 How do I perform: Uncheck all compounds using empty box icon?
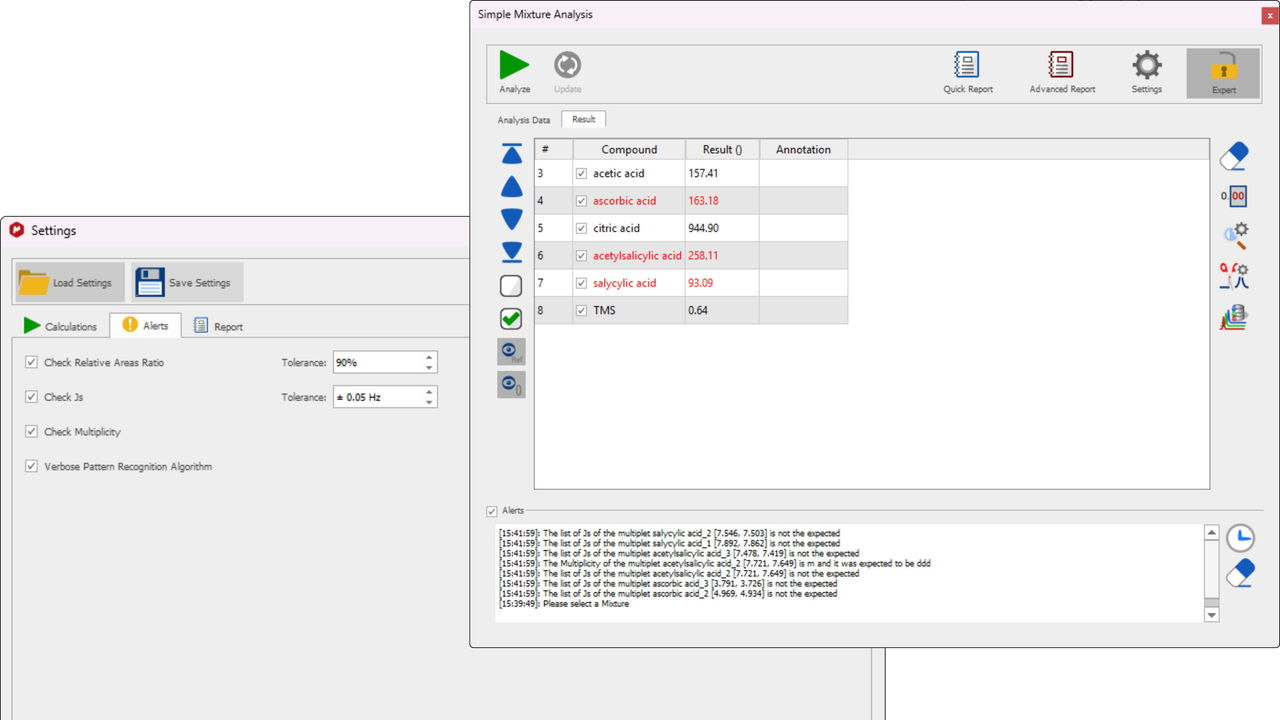tap(511, 286)
